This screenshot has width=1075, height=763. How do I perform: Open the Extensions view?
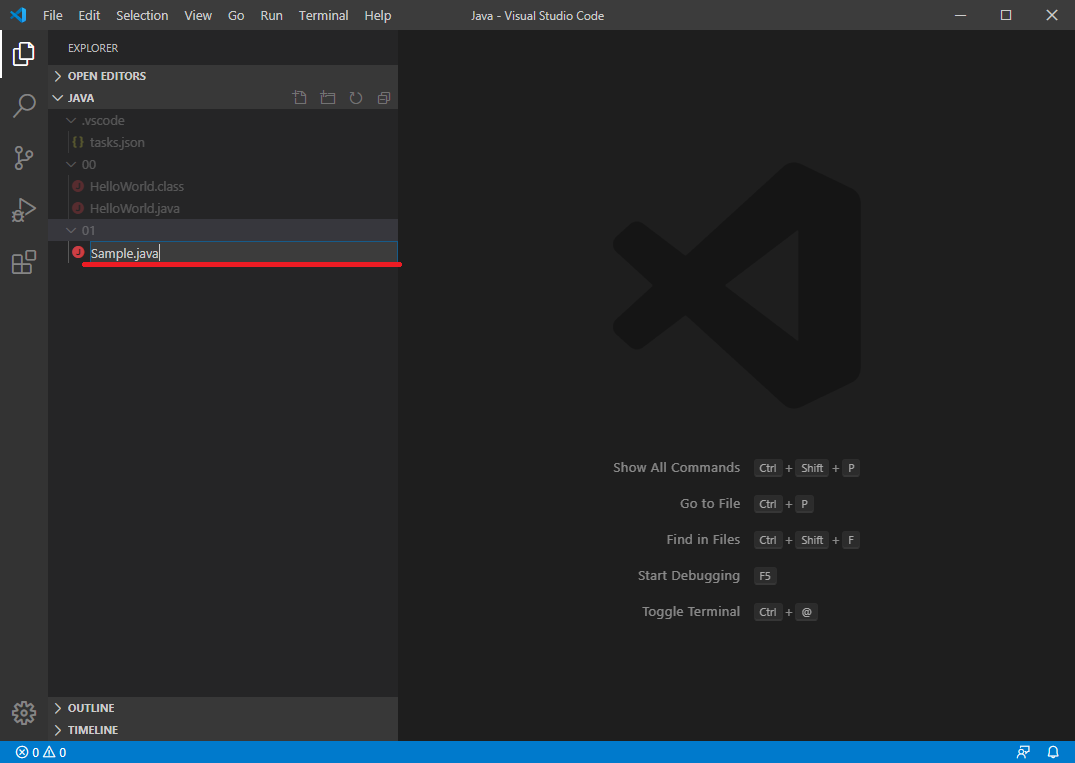tap(24, 262)
